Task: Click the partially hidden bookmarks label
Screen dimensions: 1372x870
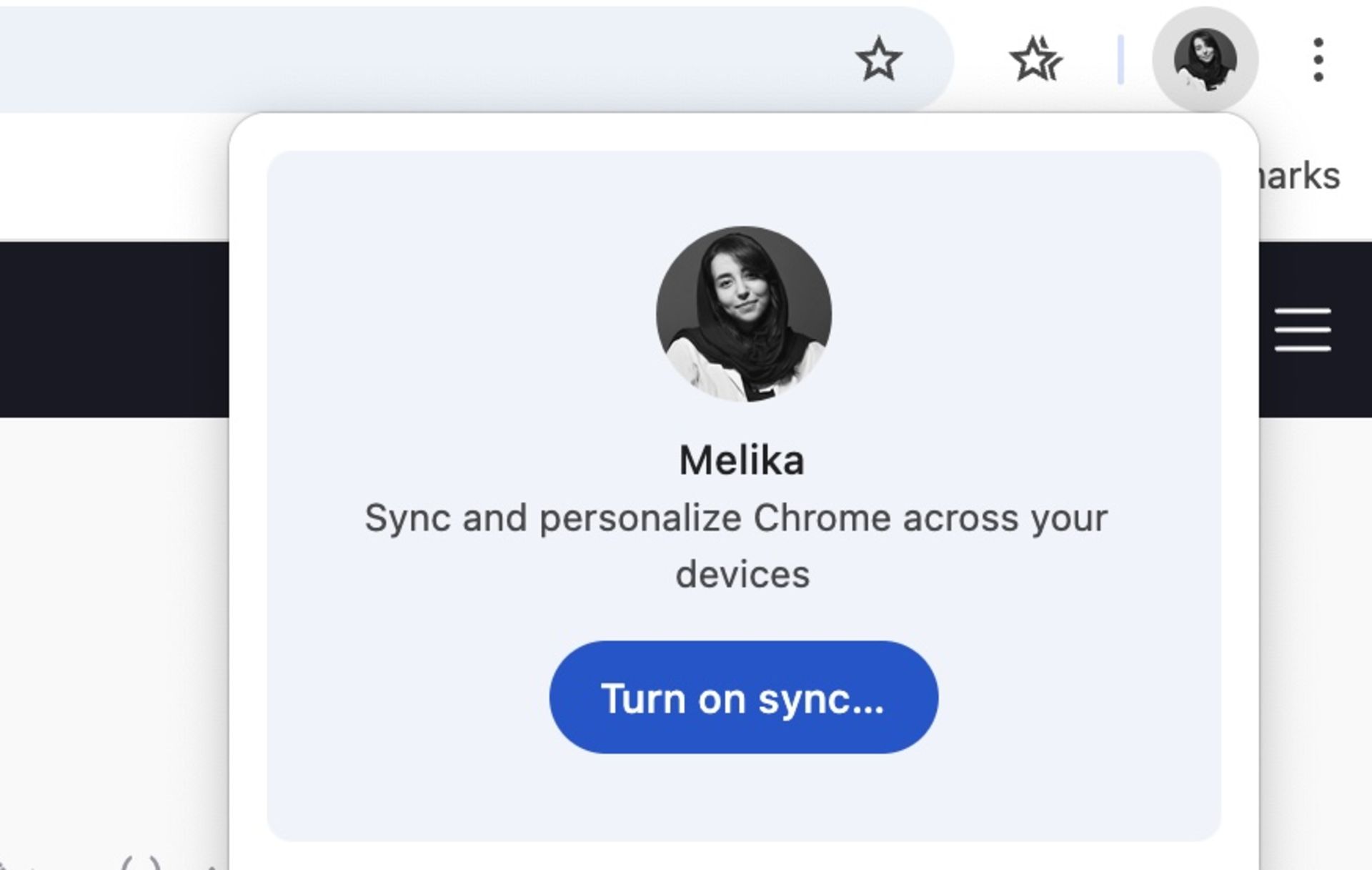Action: 1301,177
